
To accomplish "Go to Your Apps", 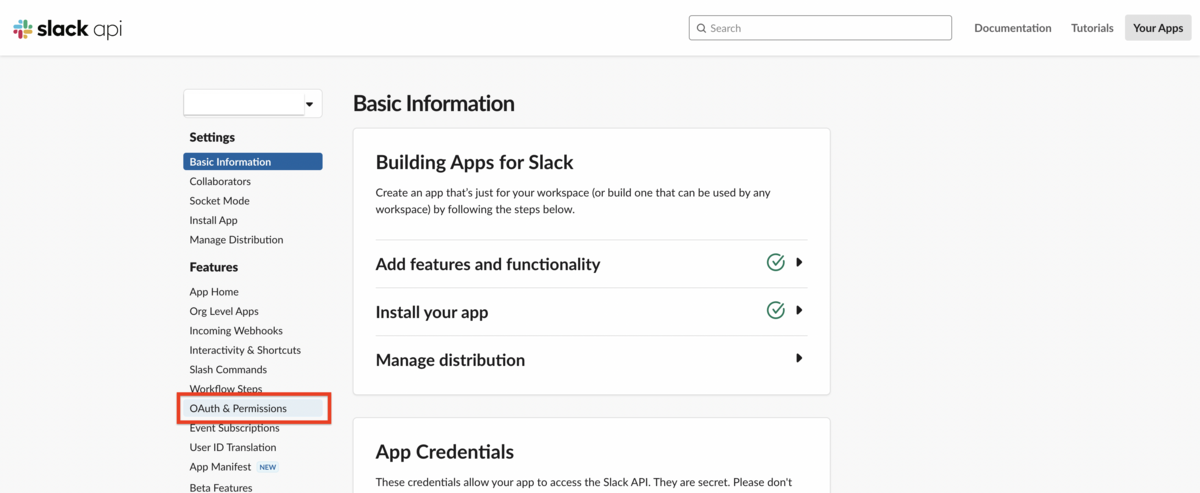I will [1158, 28].
